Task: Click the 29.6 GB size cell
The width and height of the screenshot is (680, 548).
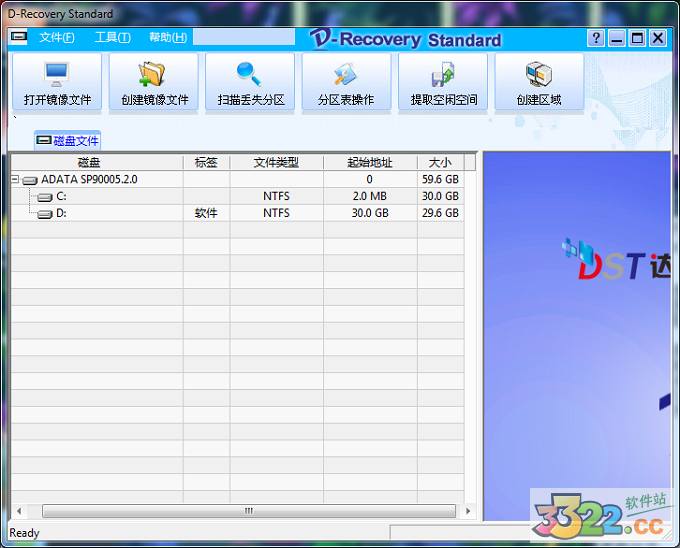Action: click(441, 213)
